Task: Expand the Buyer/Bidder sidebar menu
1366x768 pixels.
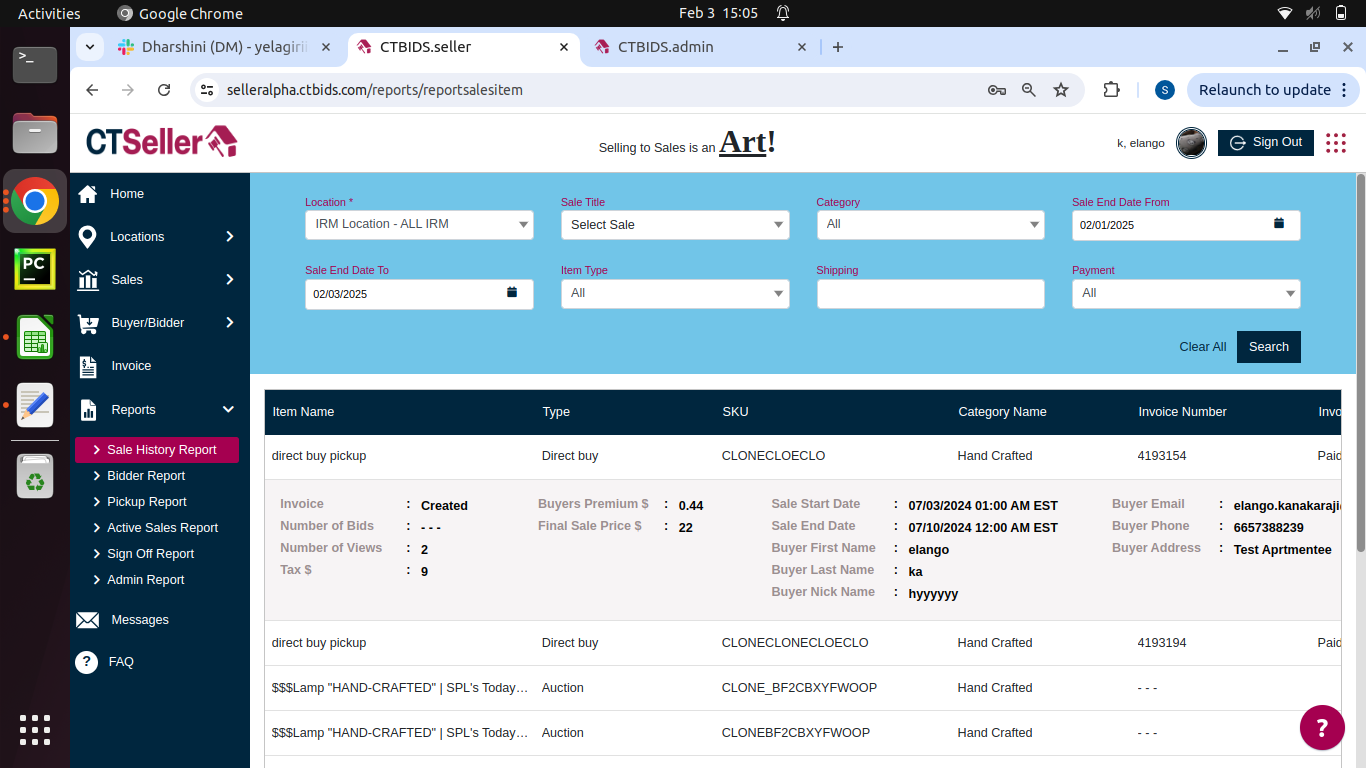Action: [x=229, y=323]
